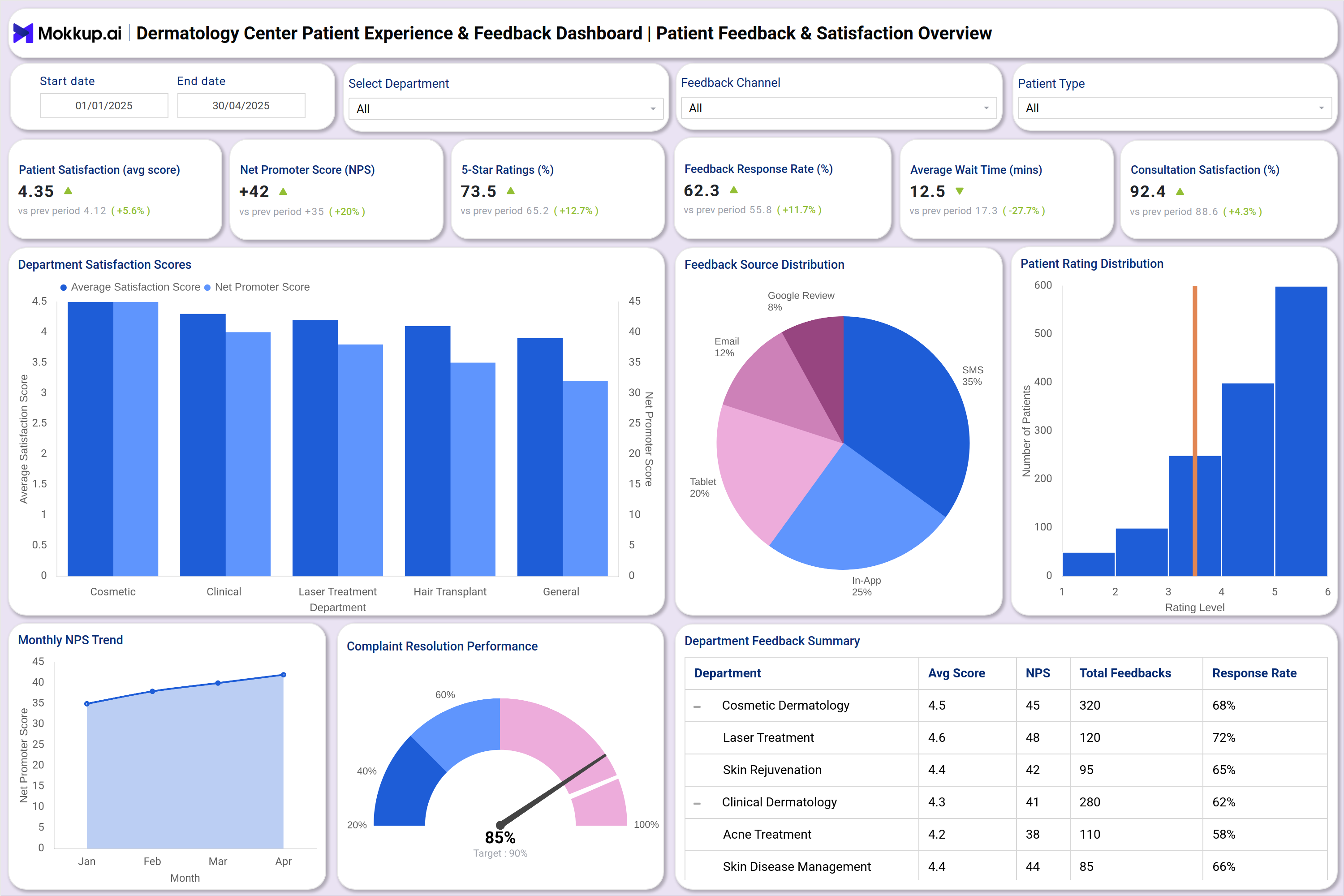The height and width of the screenshot is (896, 1344).
Task: Click the up arrow beside Patient Satisfaction 4.35
Action: pyautogui.click(x=68, y=191)
